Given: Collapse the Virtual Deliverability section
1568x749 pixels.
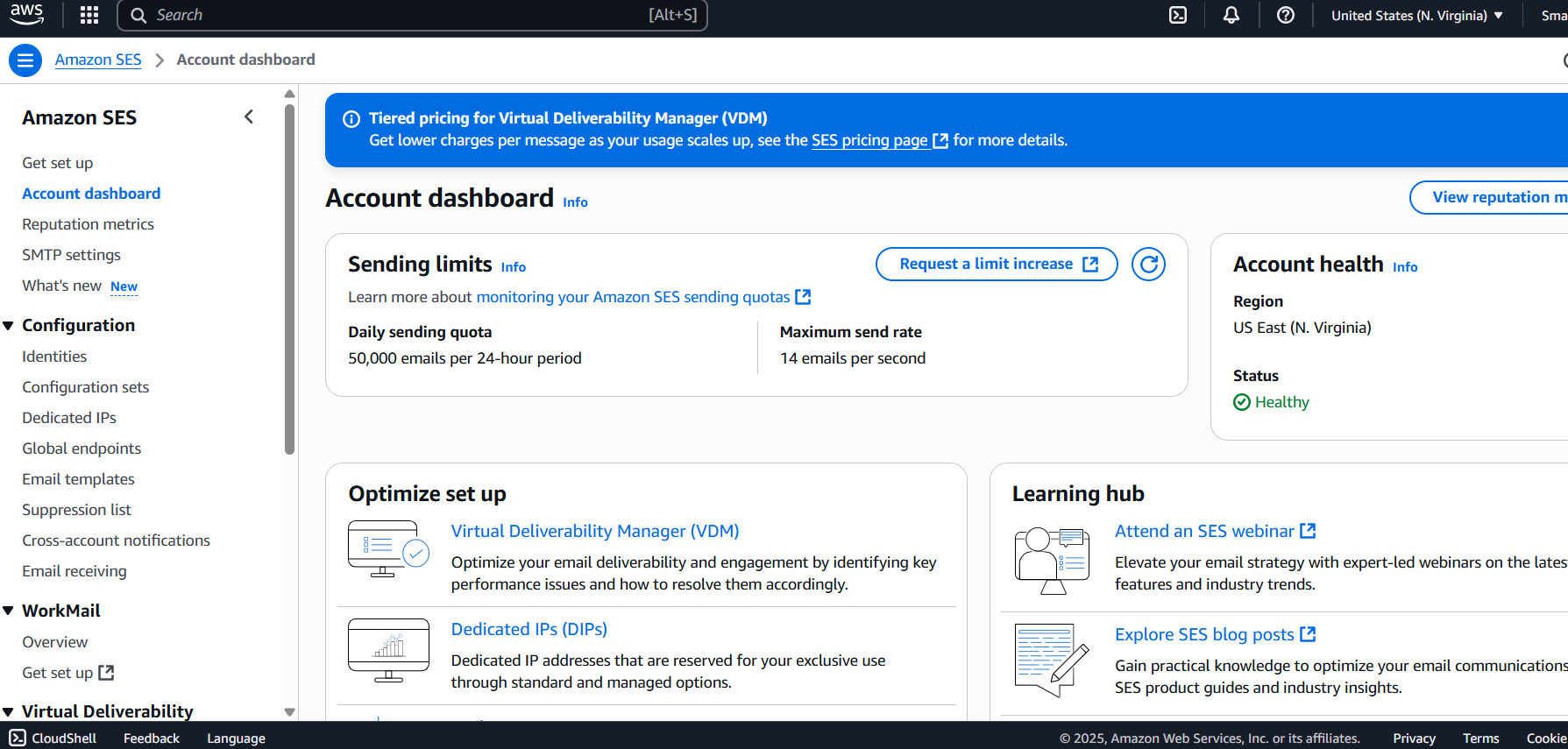Looking at the screenshot, I should [x=8, y=712].
